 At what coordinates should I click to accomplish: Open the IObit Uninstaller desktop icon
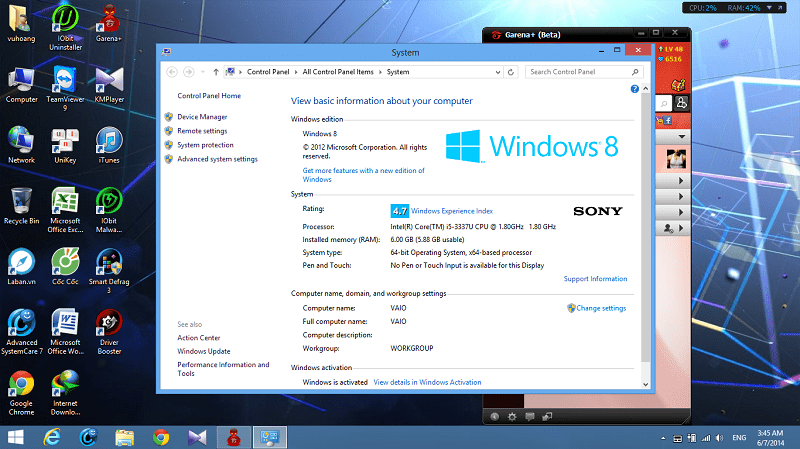point(65,27)
